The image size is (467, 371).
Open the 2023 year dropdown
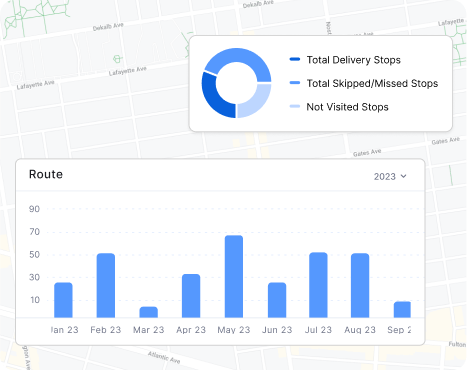point(390,176)
